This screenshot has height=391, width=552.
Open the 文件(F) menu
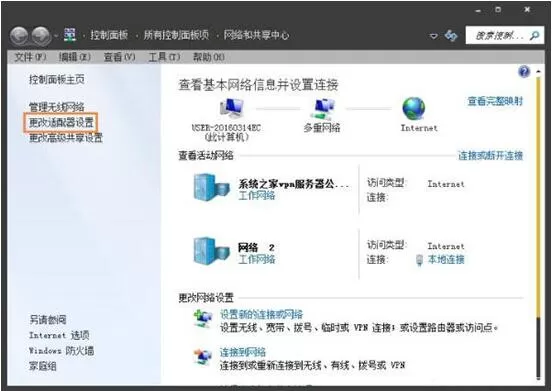click(30, 57)
